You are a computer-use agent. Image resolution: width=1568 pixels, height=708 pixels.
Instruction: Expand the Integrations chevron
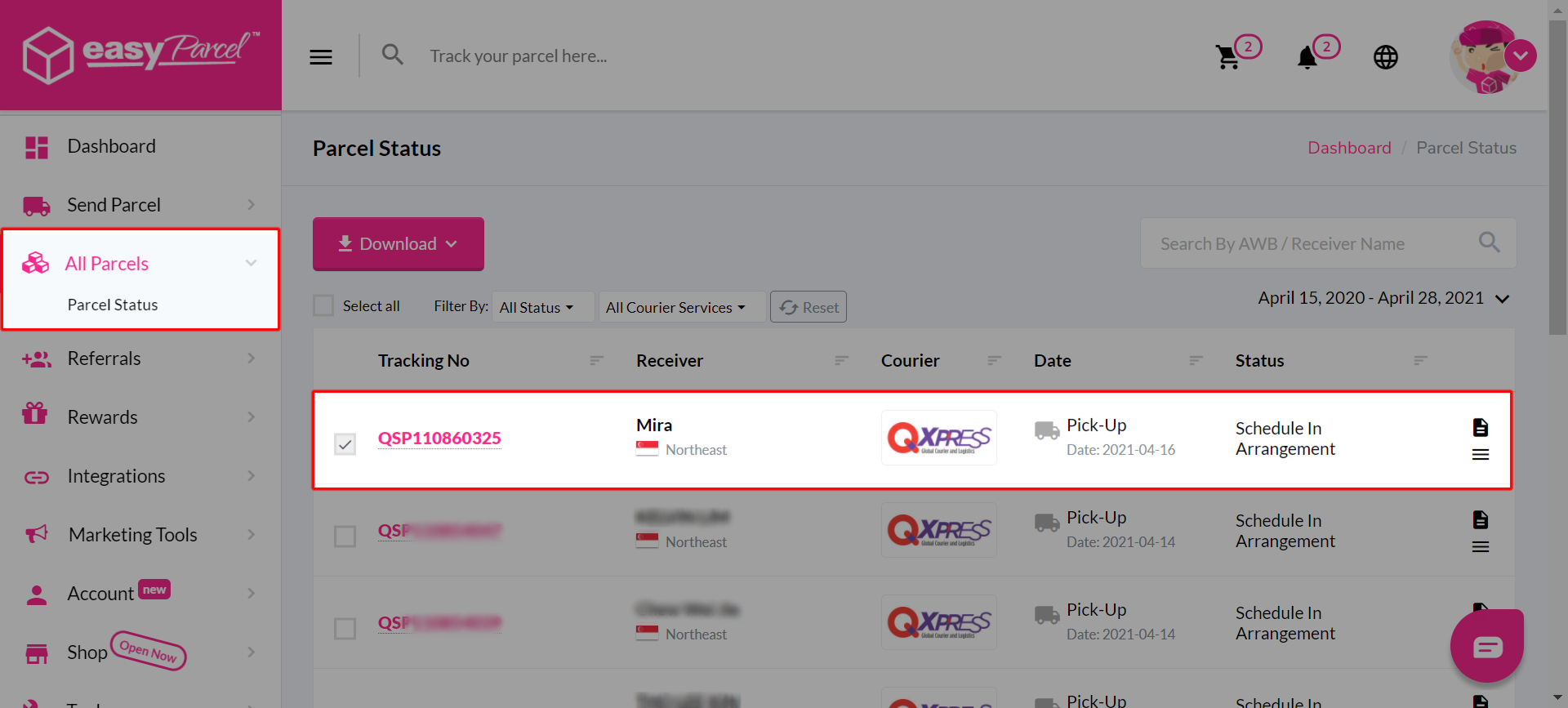pos(252,476)
